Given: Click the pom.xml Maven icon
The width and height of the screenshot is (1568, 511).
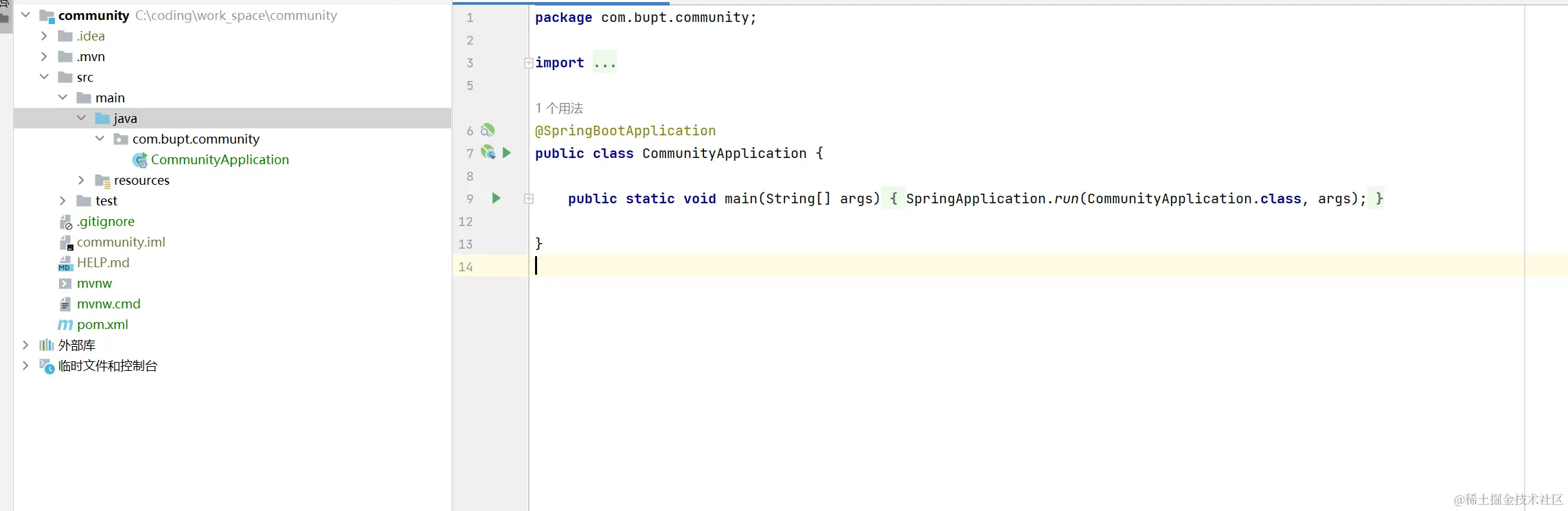Looking at the screenshot, I should [x=65, y=324].
